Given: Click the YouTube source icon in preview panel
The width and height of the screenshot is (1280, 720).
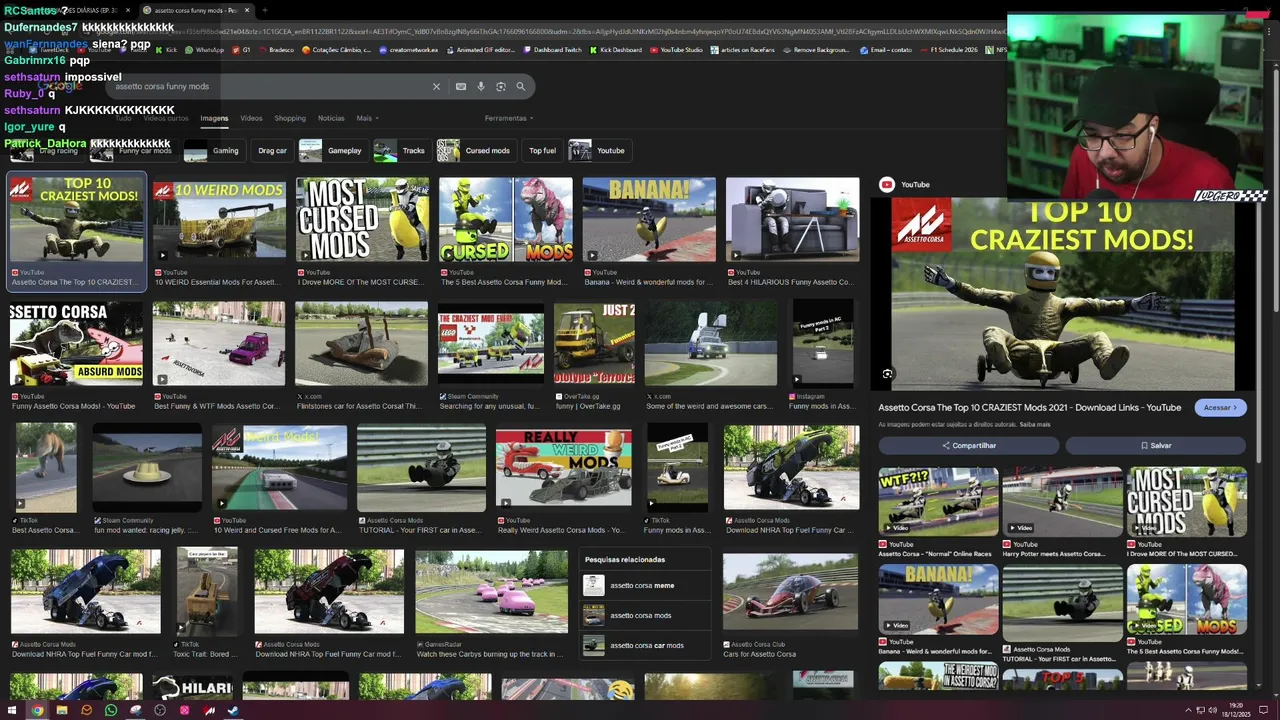Looking at the screenshot, I should [x=886, y=184].
